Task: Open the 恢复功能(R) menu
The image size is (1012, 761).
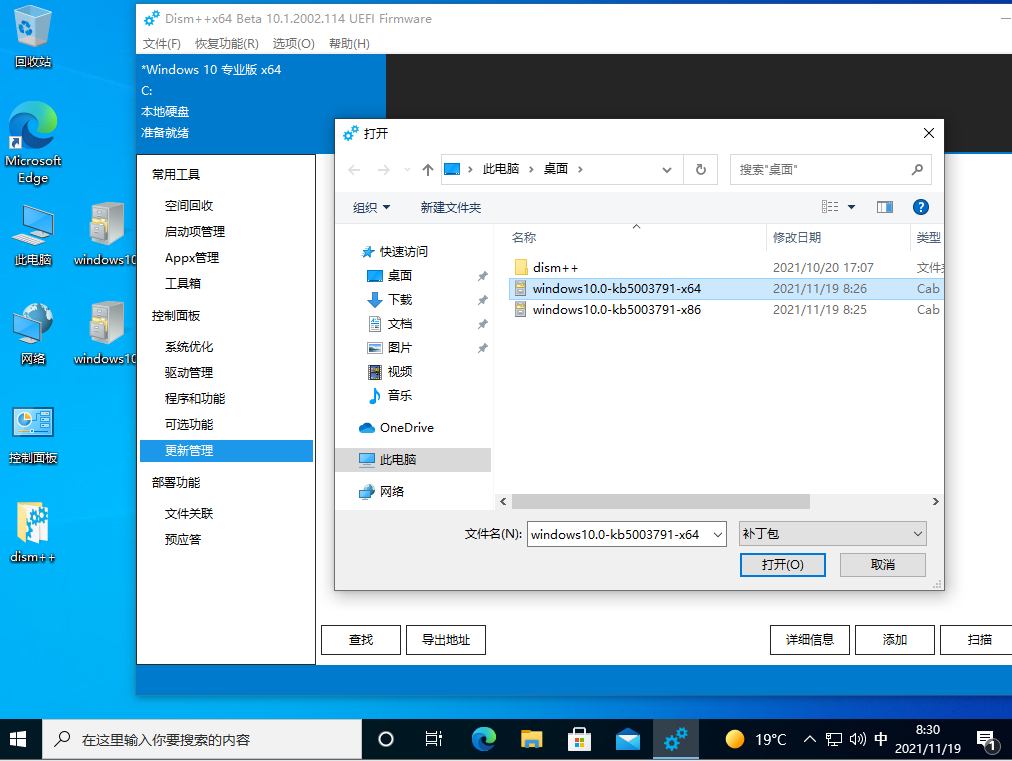Action: click(226, 44)
